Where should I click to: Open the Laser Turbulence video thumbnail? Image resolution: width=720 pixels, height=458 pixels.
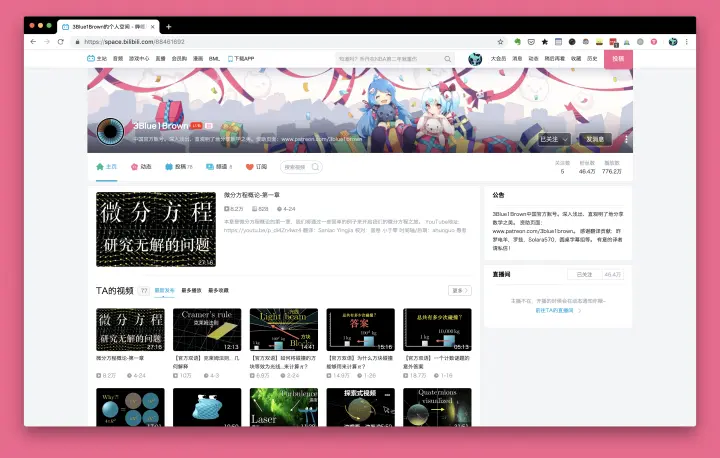(x=283, y=407)
